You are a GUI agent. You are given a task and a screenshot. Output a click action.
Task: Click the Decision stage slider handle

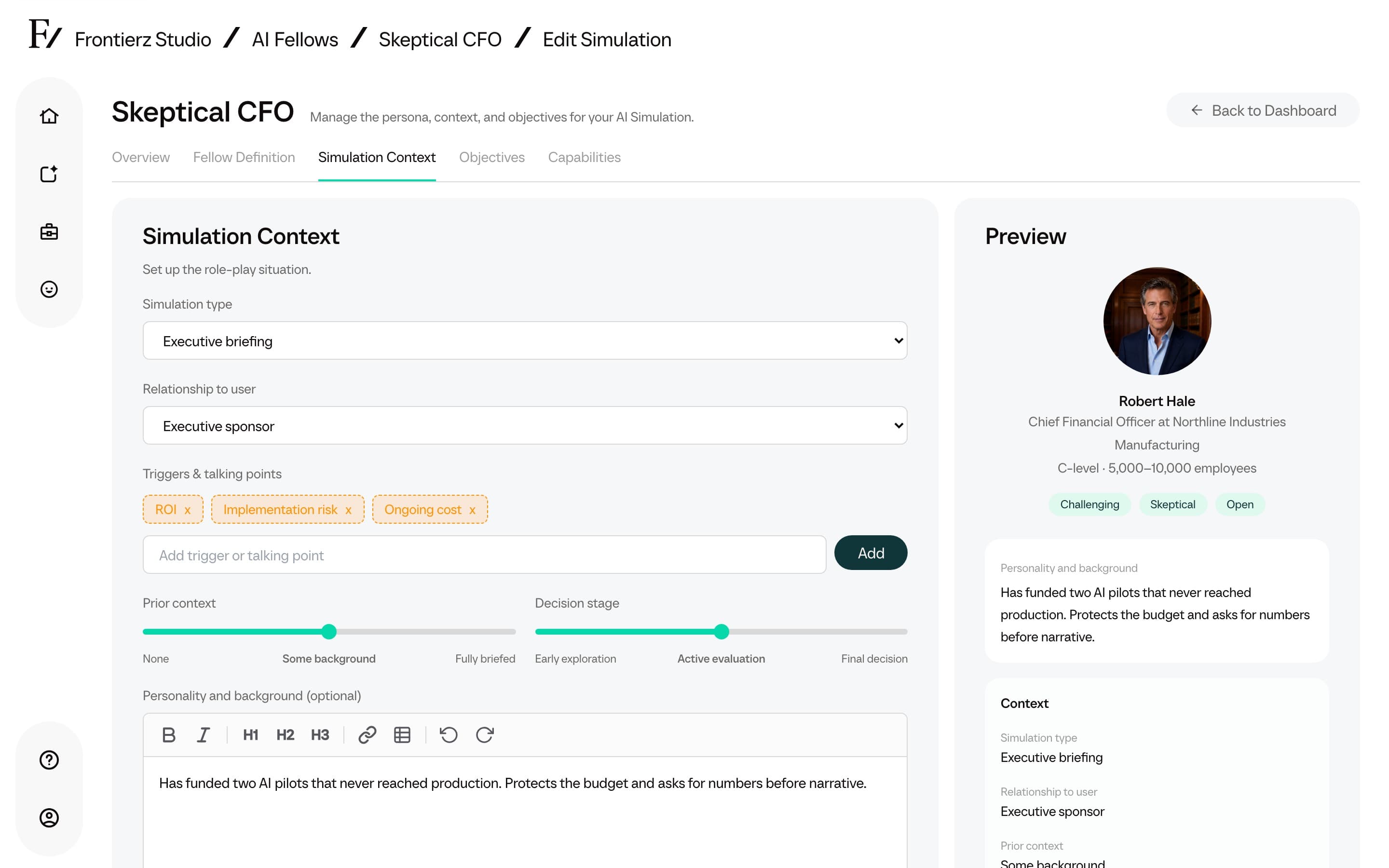[x=722, y=632]
